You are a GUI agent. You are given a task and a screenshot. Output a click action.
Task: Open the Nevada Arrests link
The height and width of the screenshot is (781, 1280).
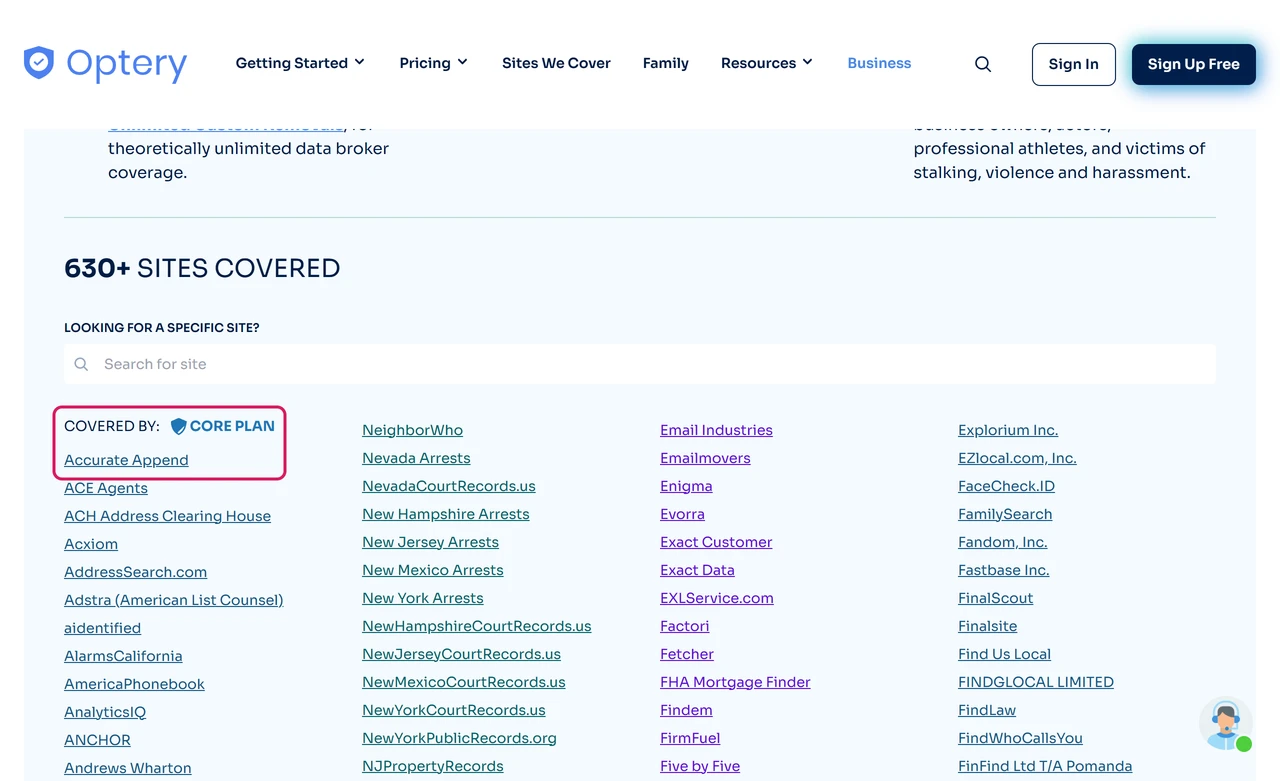pos(416,458)
